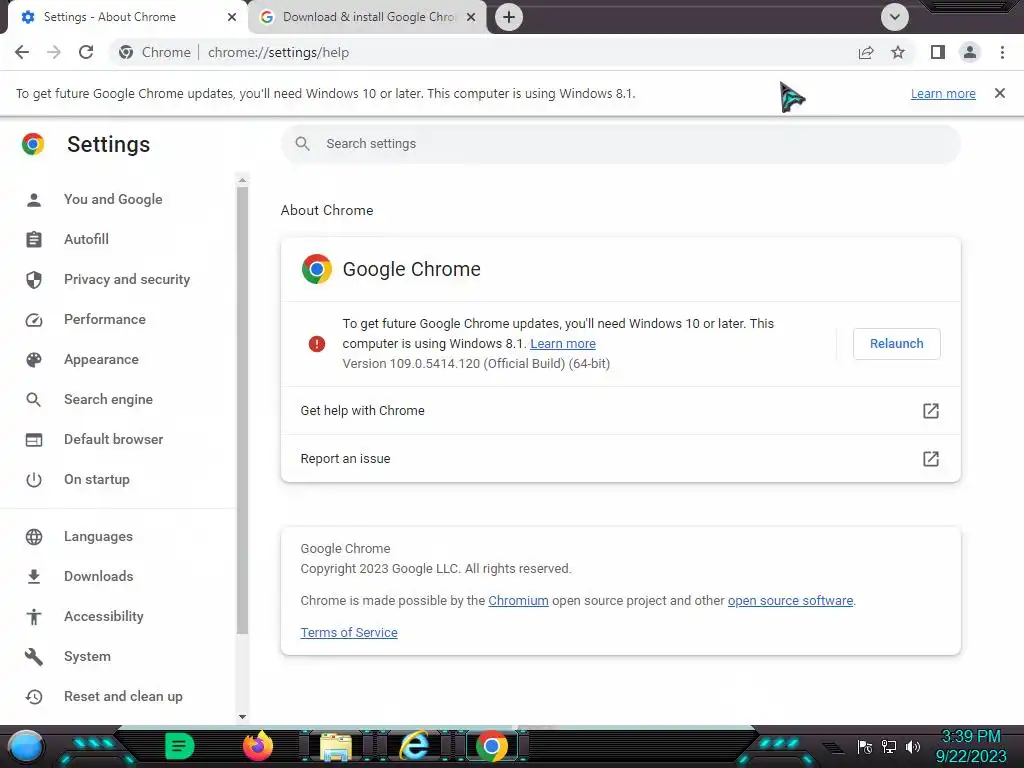Open the open source software link
Screen dimensions: 1024x768
tap(790, 600)
